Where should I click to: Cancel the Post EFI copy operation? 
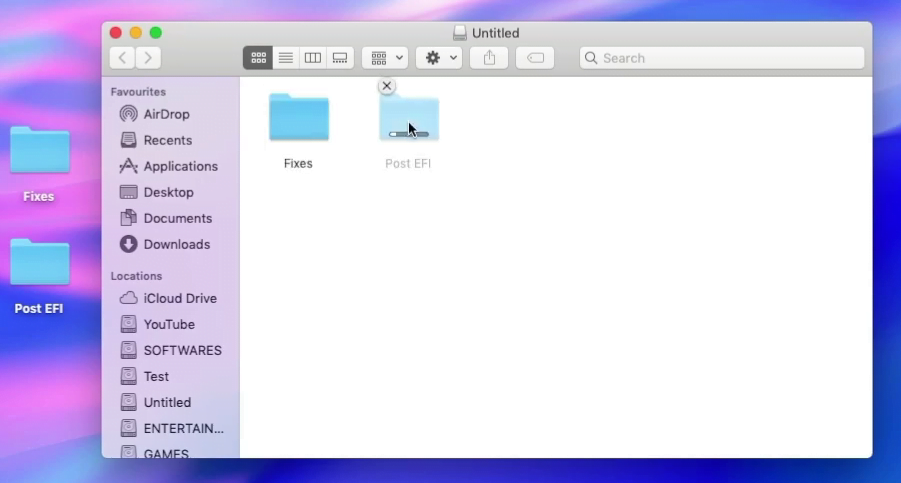click(x=387, y=86)
